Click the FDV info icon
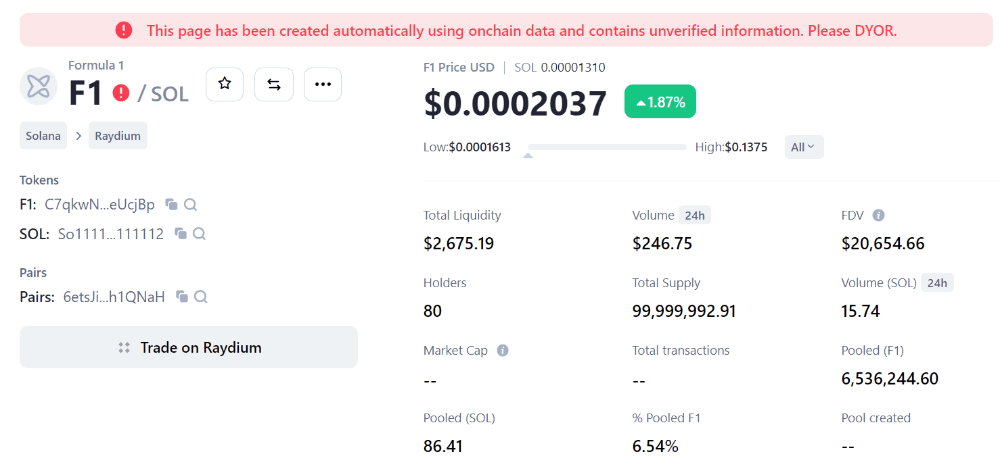Image resolution: width=1000 pixels, height=475 pixels. pos(878,215)
